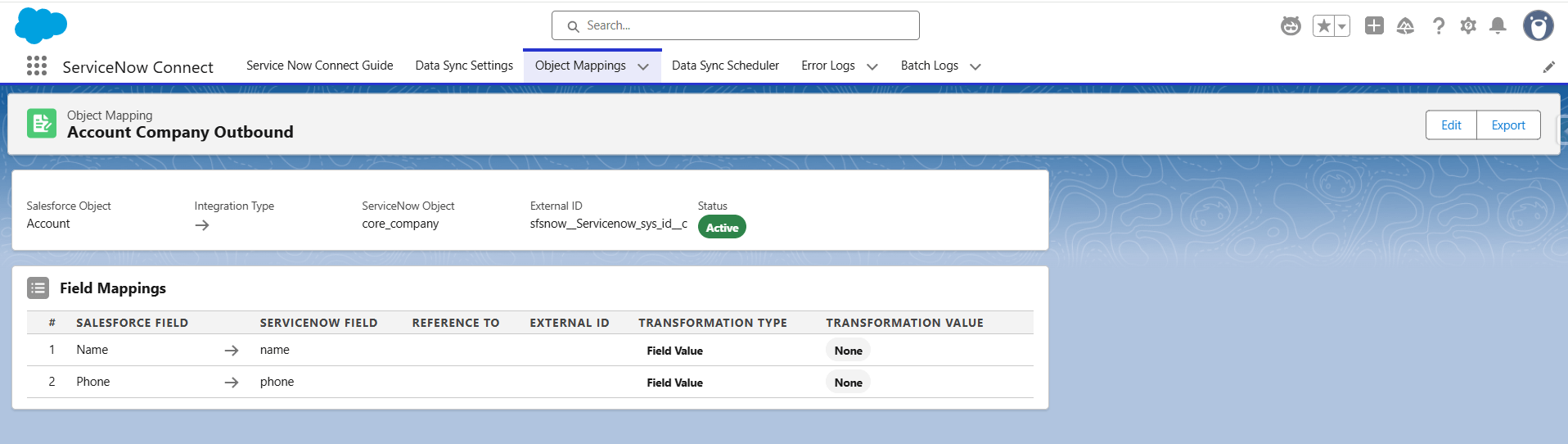
Task: Click the lowercase phone ServiceNow field cell
Action: (x=277, y=382)
